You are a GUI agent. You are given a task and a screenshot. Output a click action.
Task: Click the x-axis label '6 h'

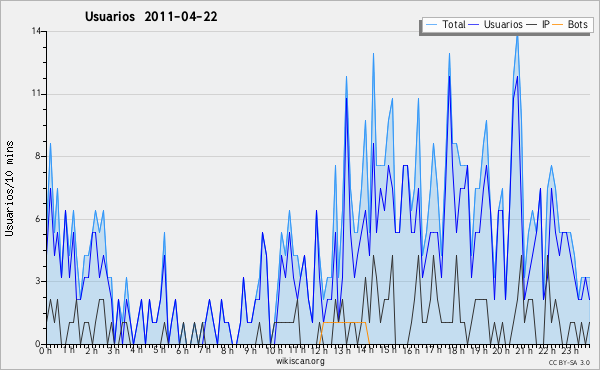(182, 350)
